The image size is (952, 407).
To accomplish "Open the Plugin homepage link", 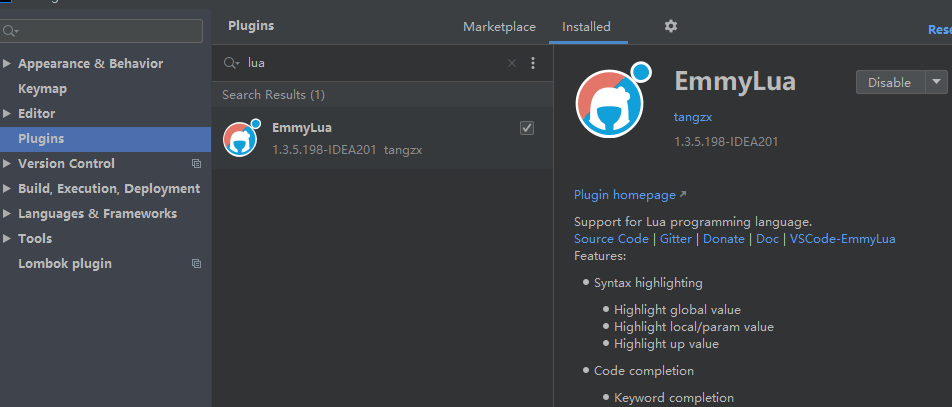I will tap(625, 195).
